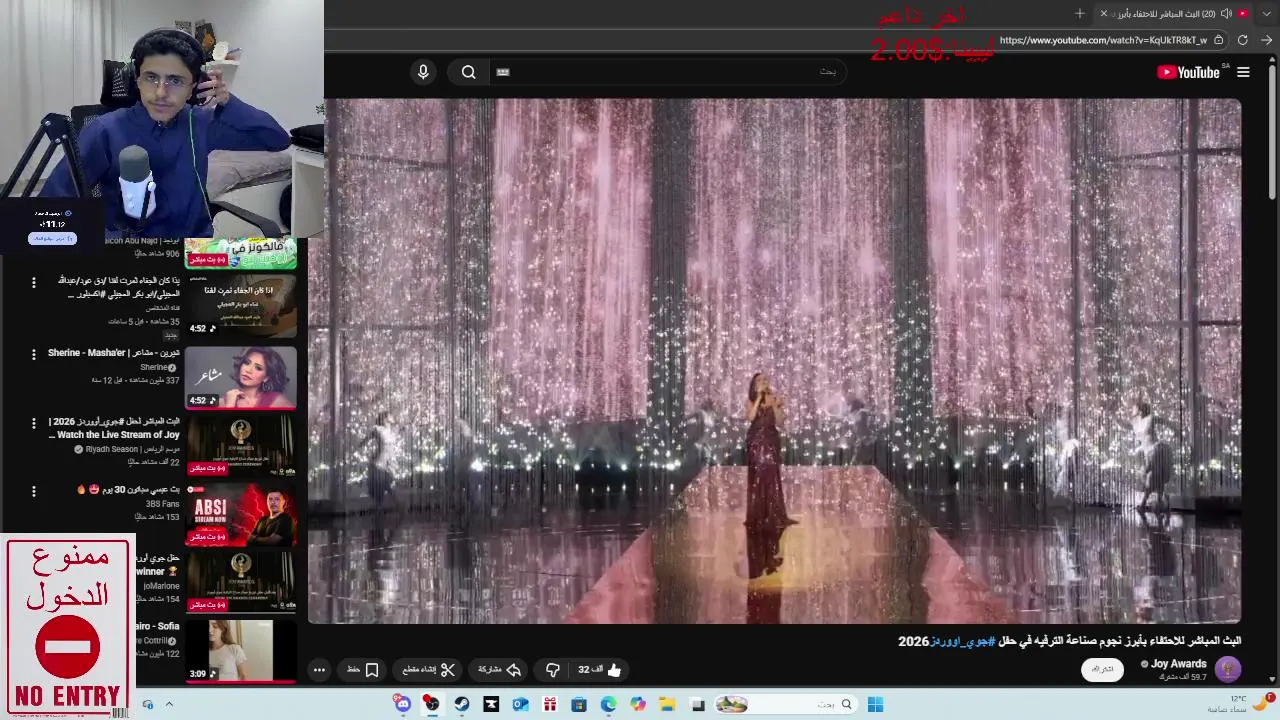Image resolution: width=1280 pixels, height=720 pixels.
Task: Click the '3BS Fans' channel name
Action: click(x=163, y=504)
